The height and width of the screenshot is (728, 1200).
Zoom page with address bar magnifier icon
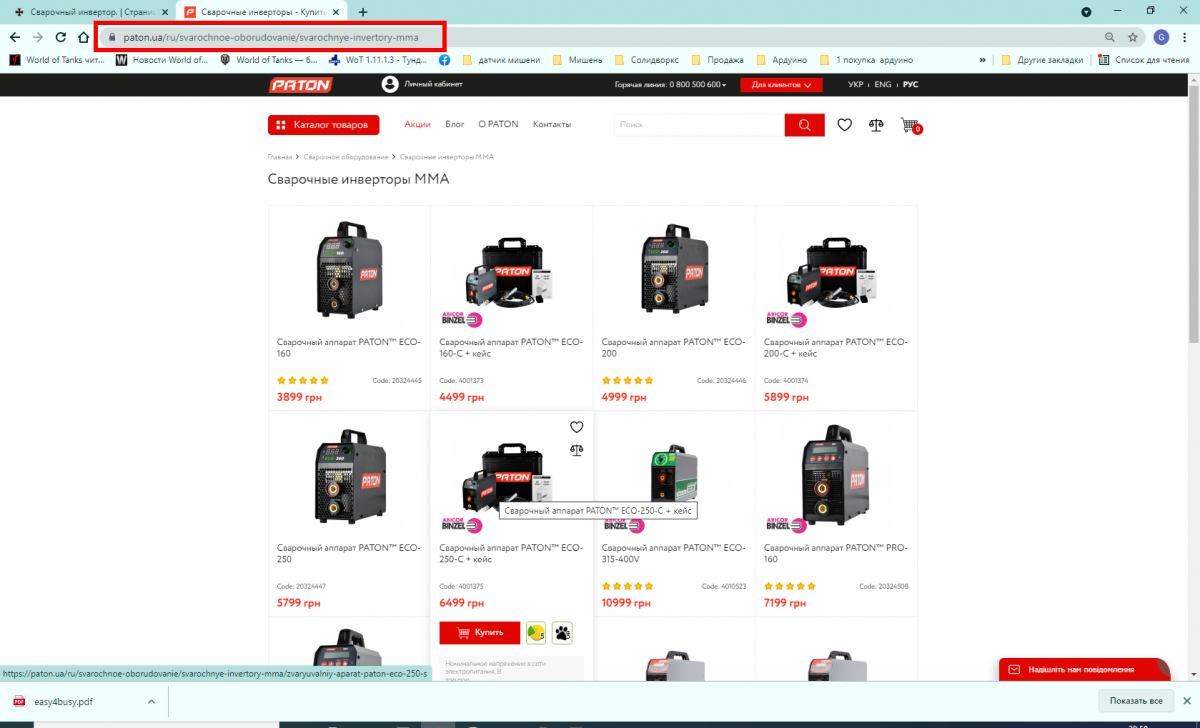1109,37
